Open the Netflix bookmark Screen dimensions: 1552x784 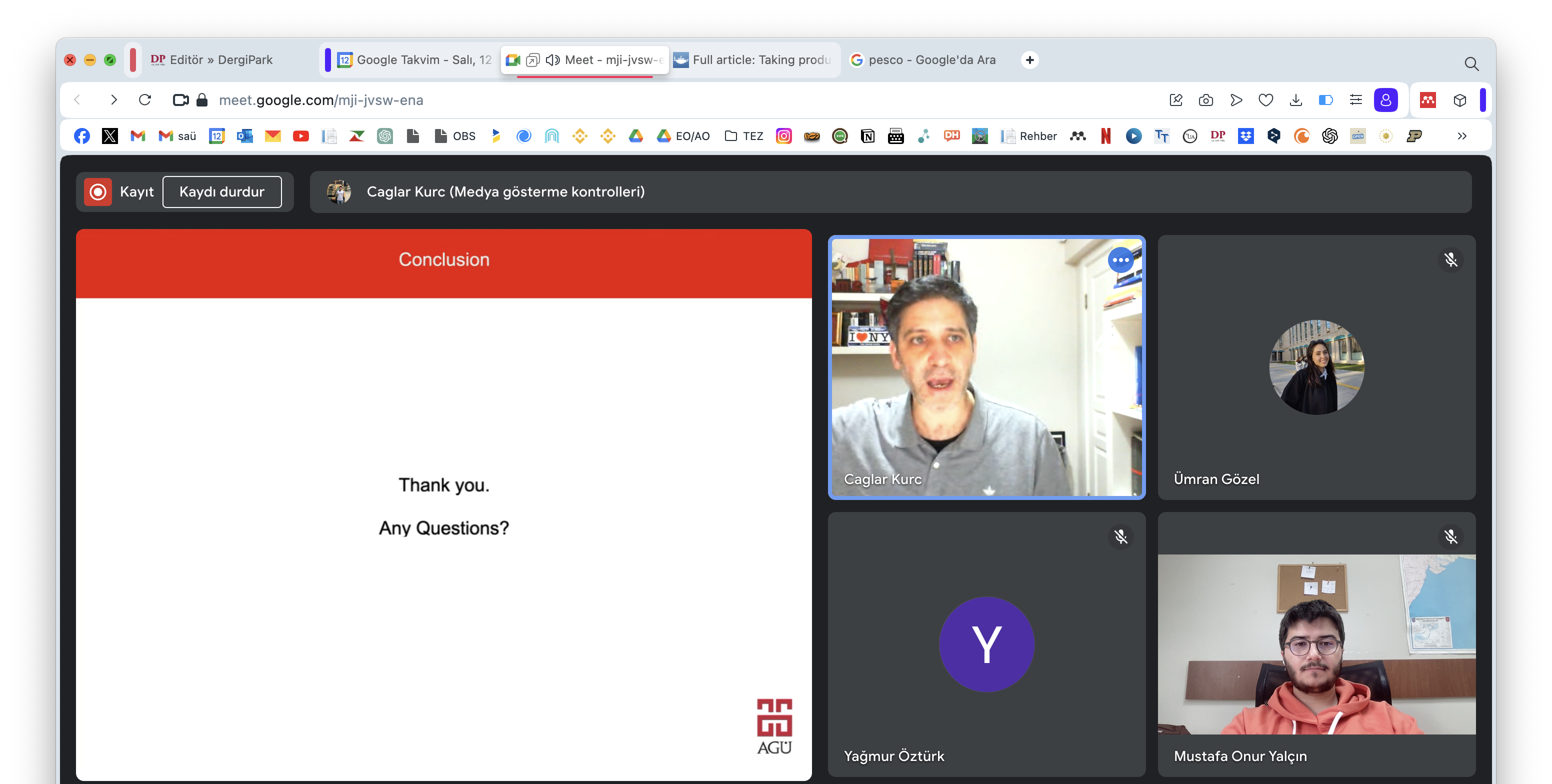click(x=1105, y=136)
